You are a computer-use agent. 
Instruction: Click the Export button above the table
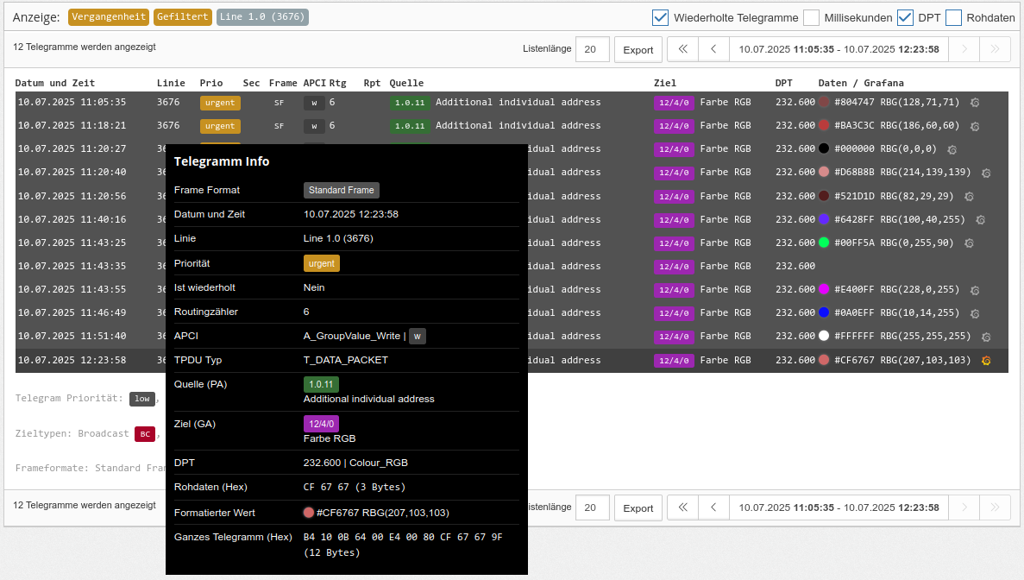click(x=638, y=50)
